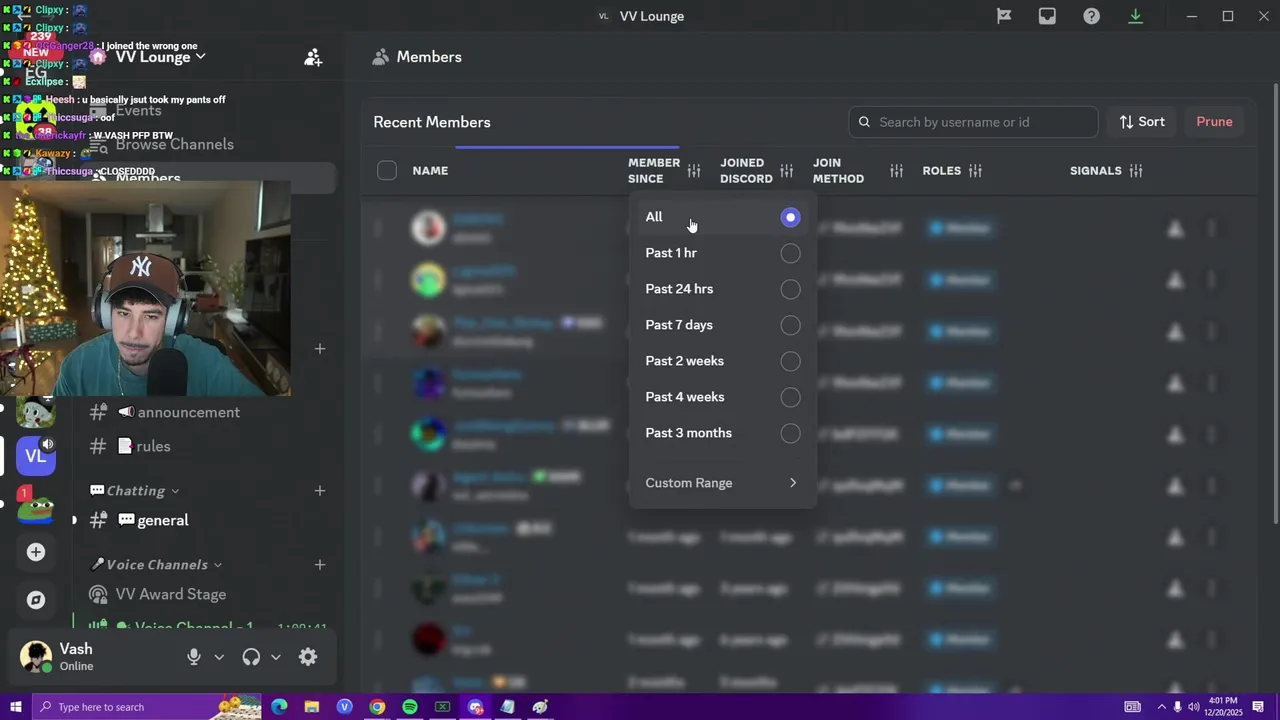Open the Discover compass icon

tap(36, 600)
